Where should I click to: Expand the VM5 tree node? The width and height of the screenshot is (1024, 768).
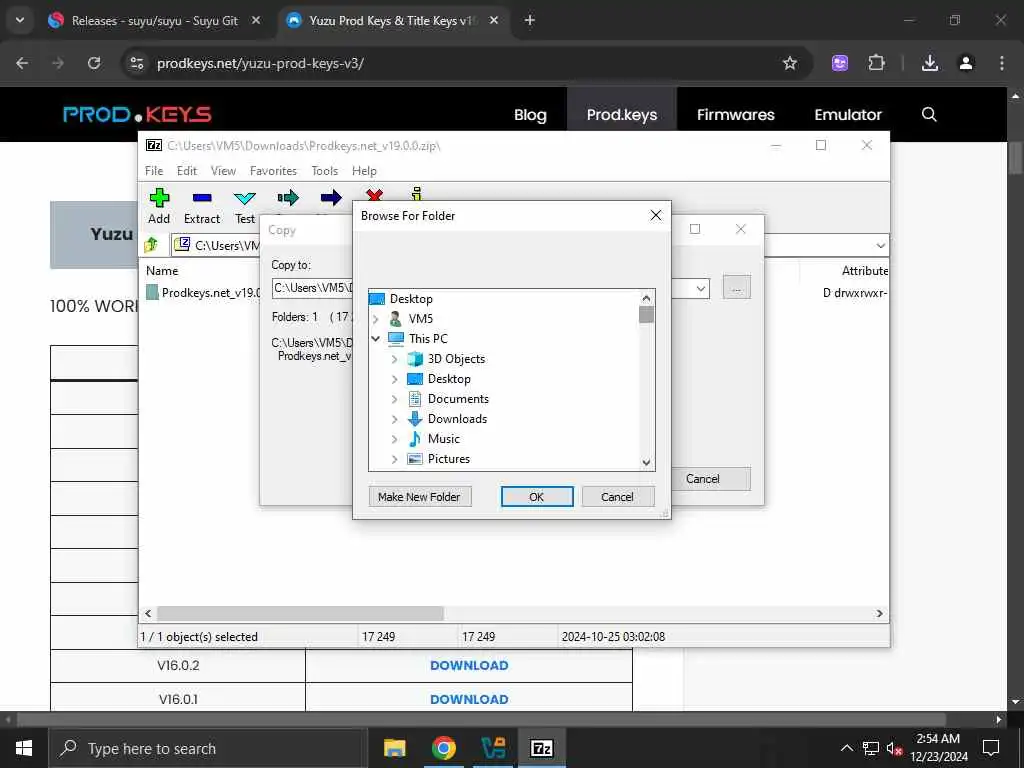(x=376, y=319)
